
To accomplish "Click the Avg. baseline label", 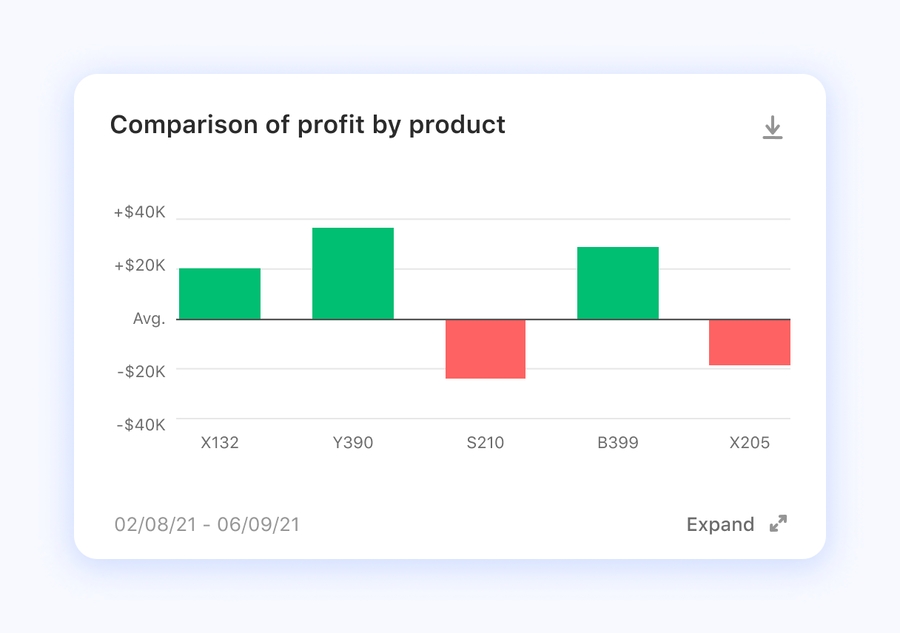I will [x=149, y=319].
